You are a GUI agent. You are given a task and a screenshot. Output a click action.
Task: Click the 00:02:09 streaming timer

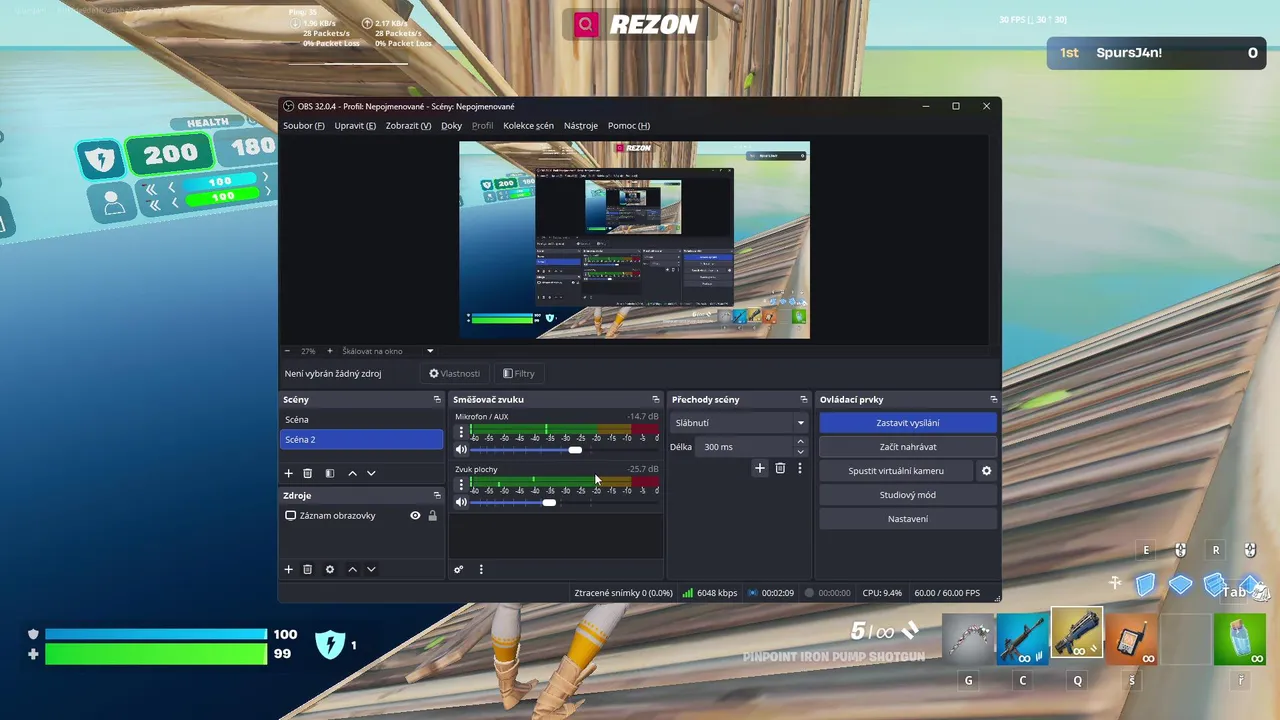tap(771, 593)
